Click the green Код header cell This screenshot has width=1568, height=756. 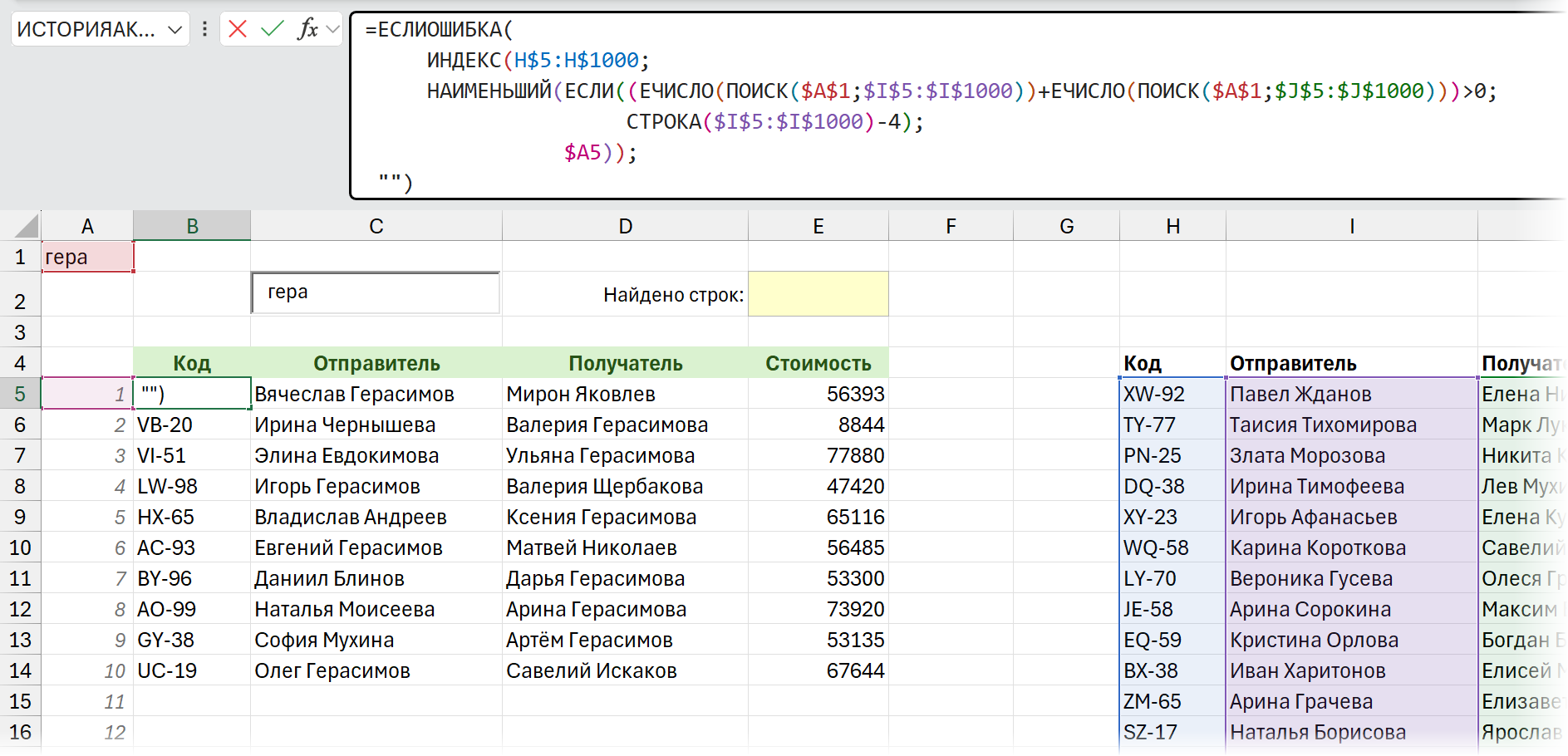192,363
